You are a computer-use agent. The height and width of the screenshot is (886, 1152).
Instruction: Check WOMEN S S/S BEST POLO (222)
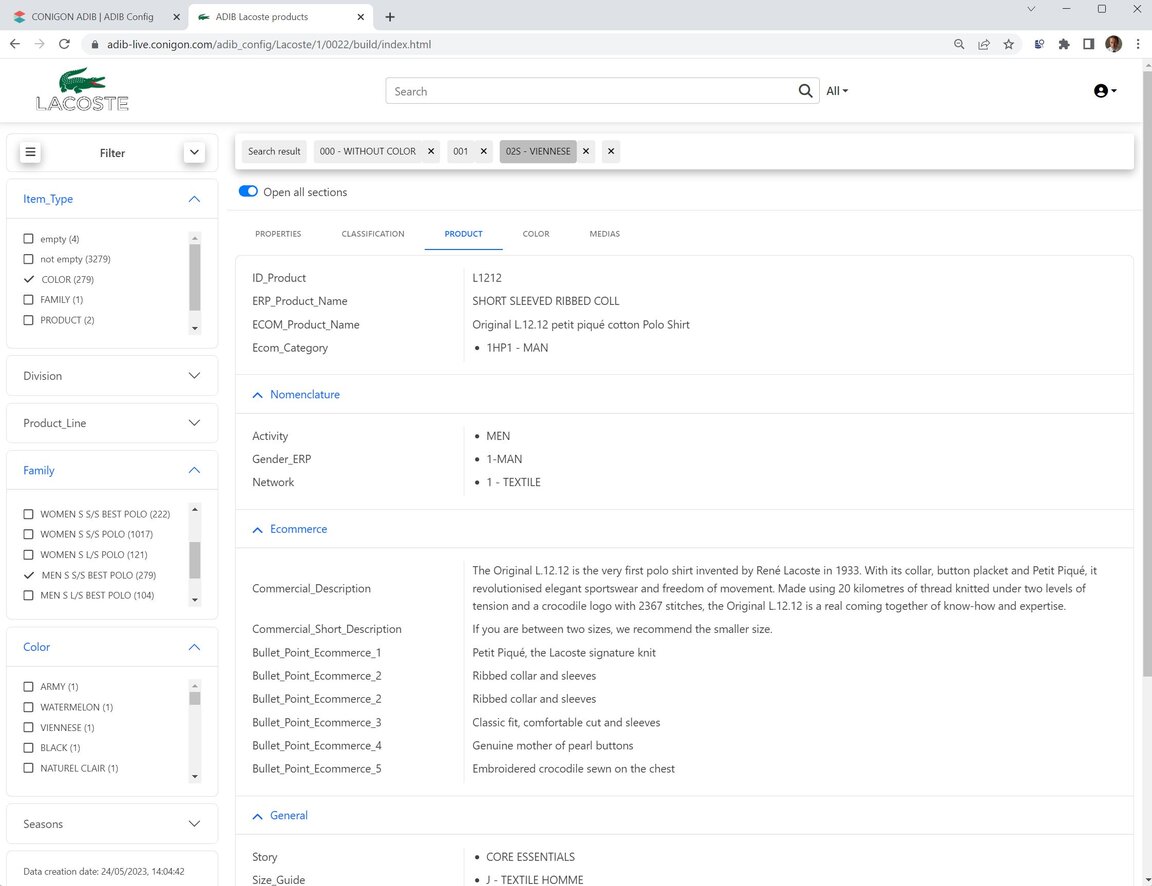tap(29, 514)
